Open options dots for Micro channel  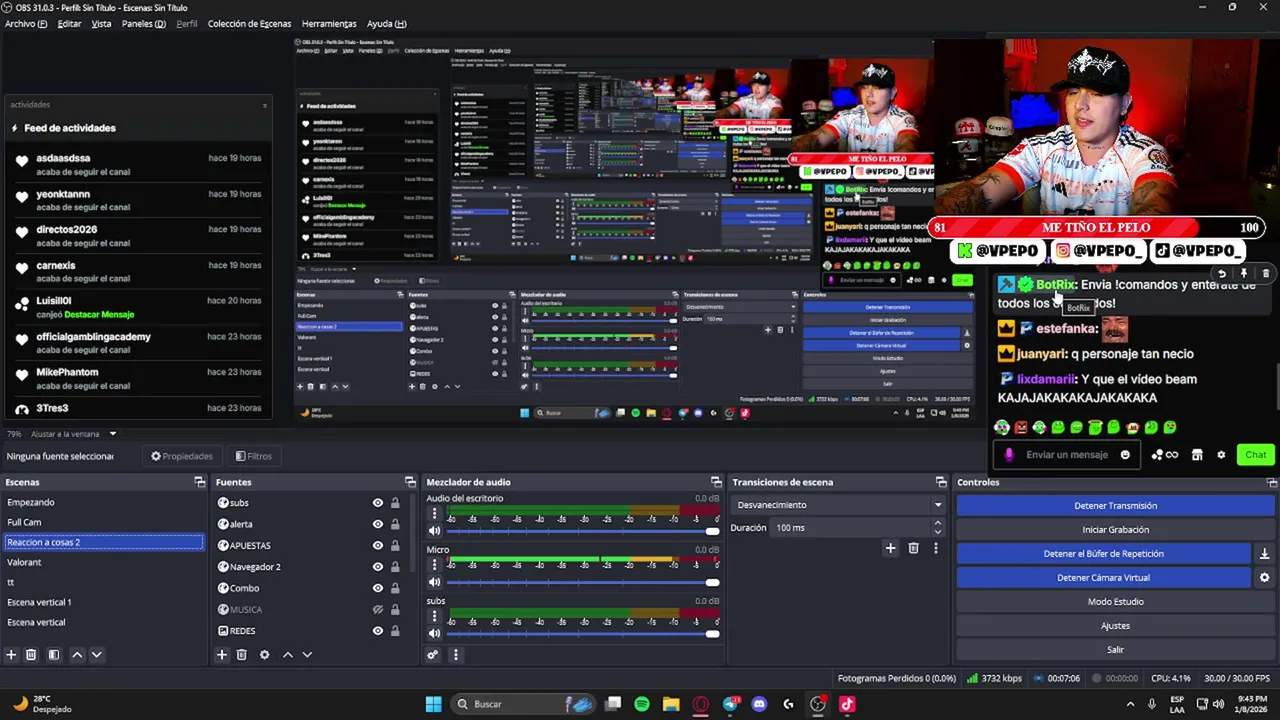(434, 564)
